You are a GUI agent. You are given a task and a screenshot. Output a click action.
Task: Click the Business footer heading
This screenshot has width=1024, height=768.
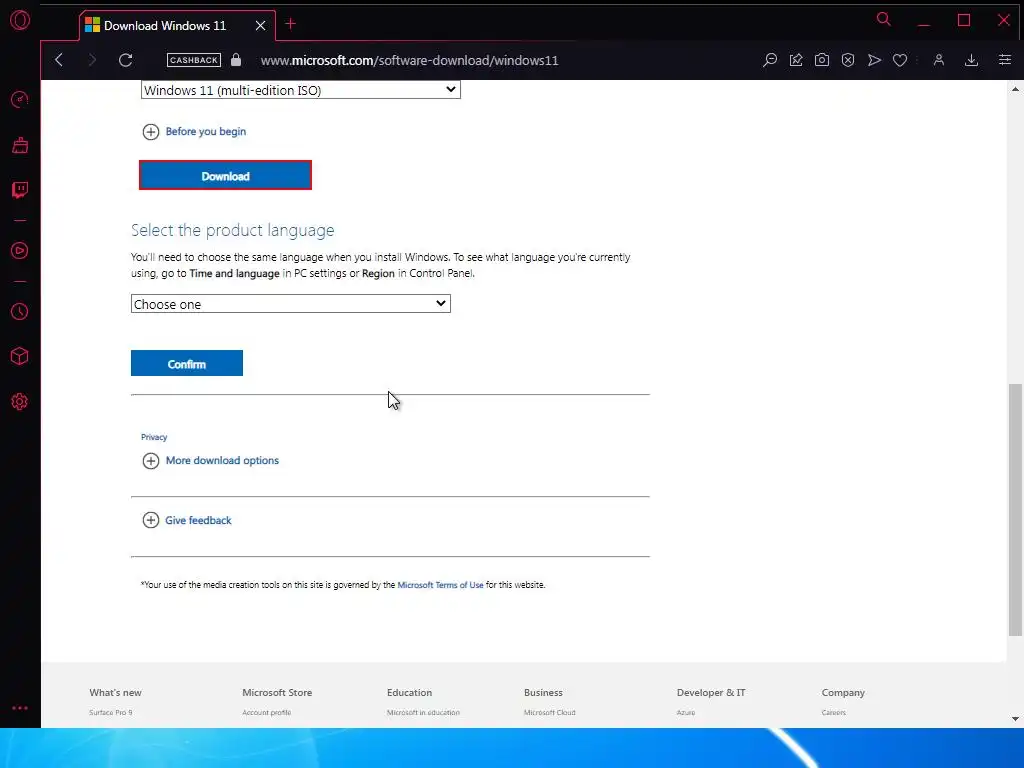pos(543,692)
